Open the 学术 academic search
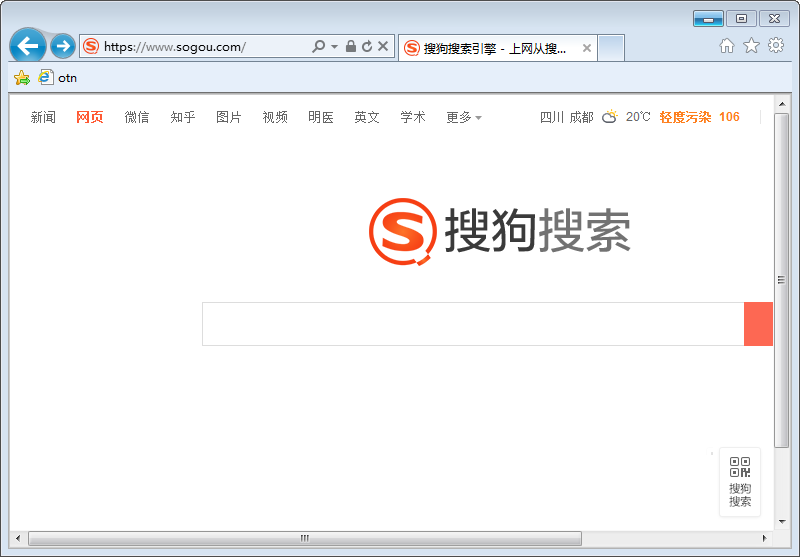This screenshot has width=800, height=557. (x=413, y=117)
